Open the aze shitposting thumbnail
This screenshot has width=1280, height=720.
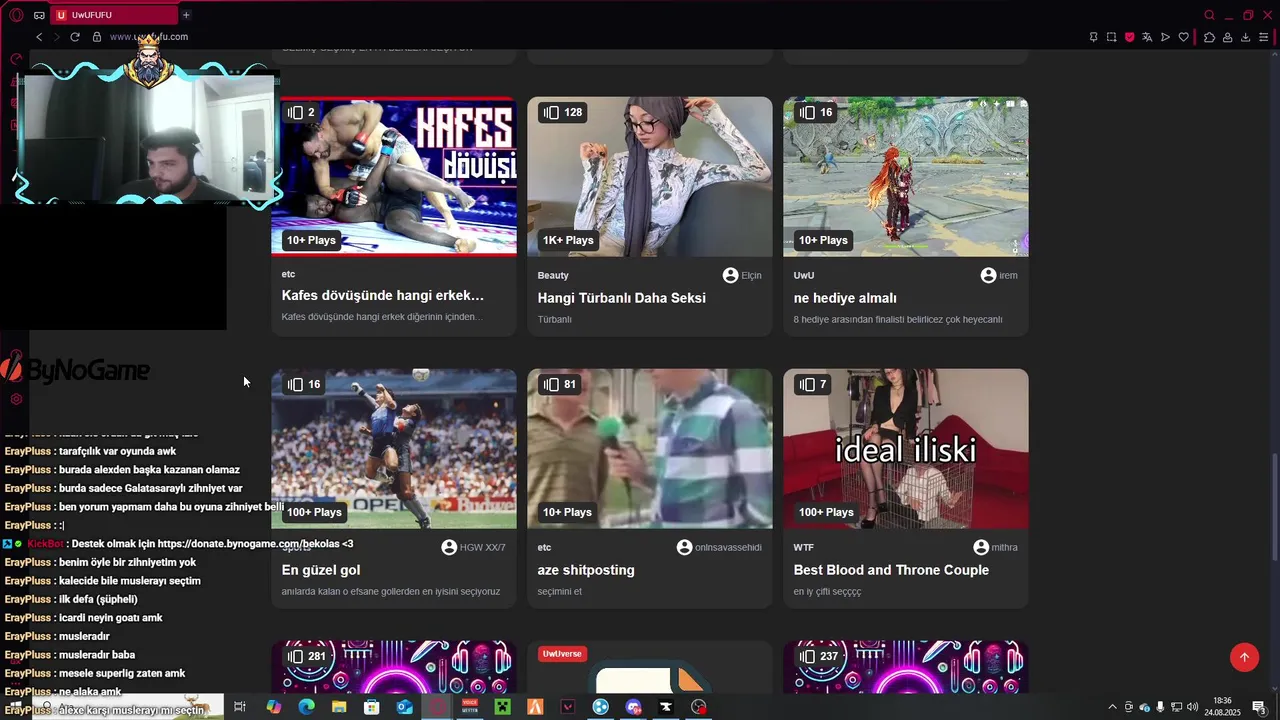(650, 449)
